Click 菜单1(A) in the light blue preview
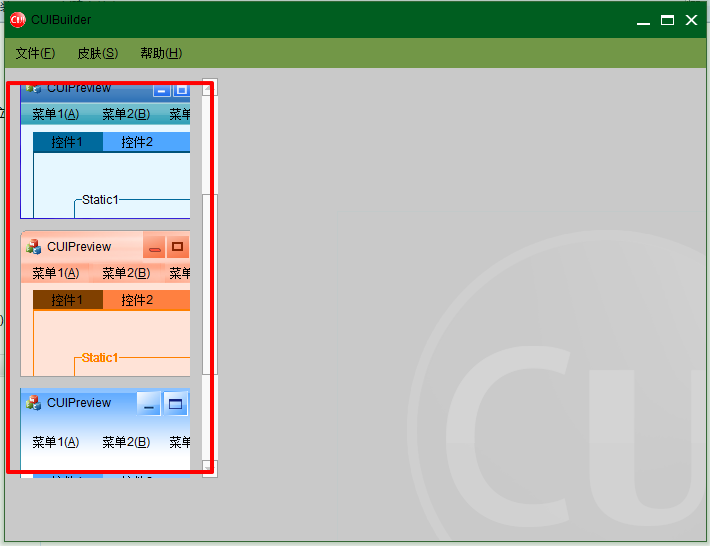The width and height of the screenshot is (710, 546). click(55, 442)
